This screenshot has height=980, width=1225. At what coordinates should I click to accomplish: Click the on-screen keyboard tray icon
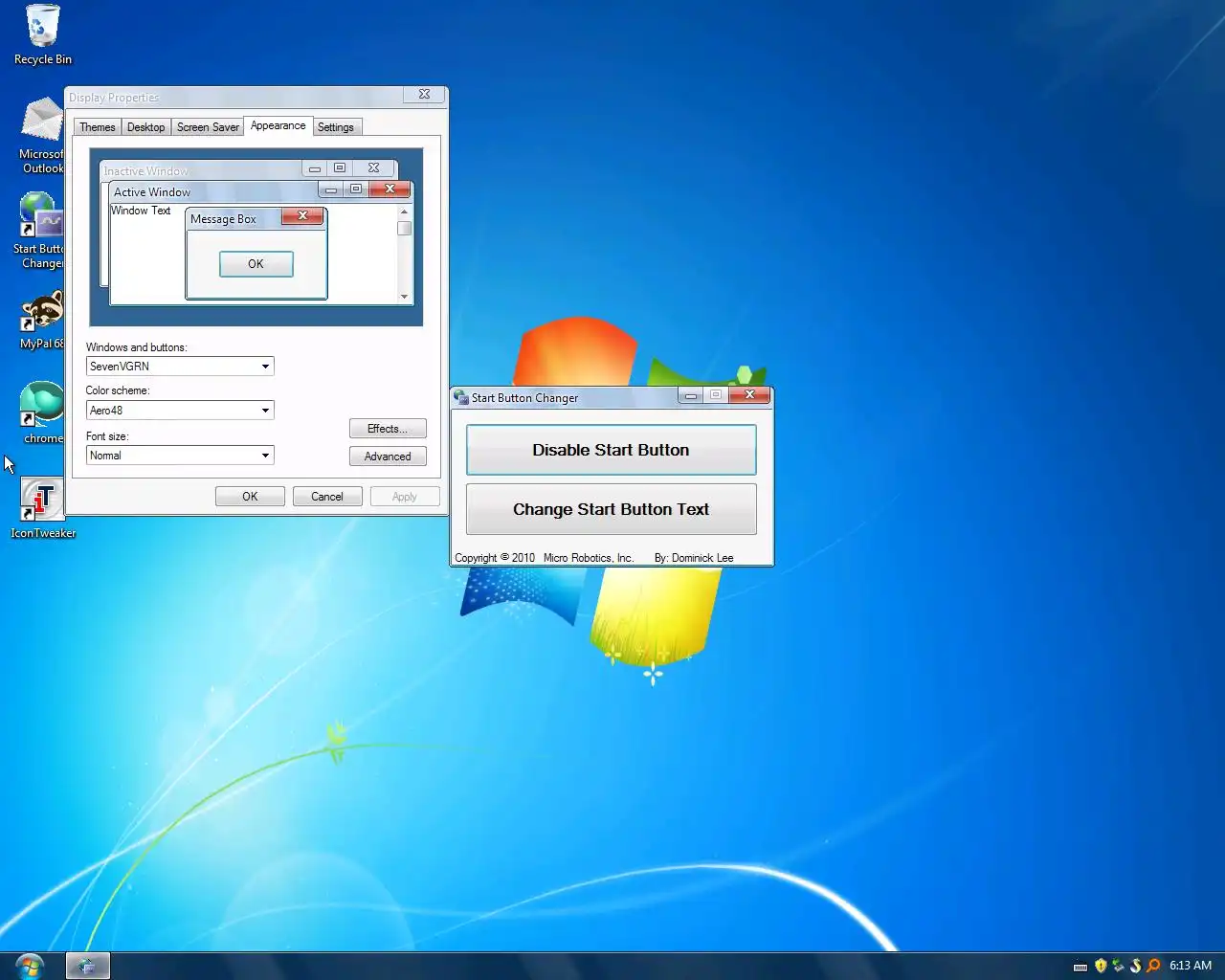(x=1080, y=967)
